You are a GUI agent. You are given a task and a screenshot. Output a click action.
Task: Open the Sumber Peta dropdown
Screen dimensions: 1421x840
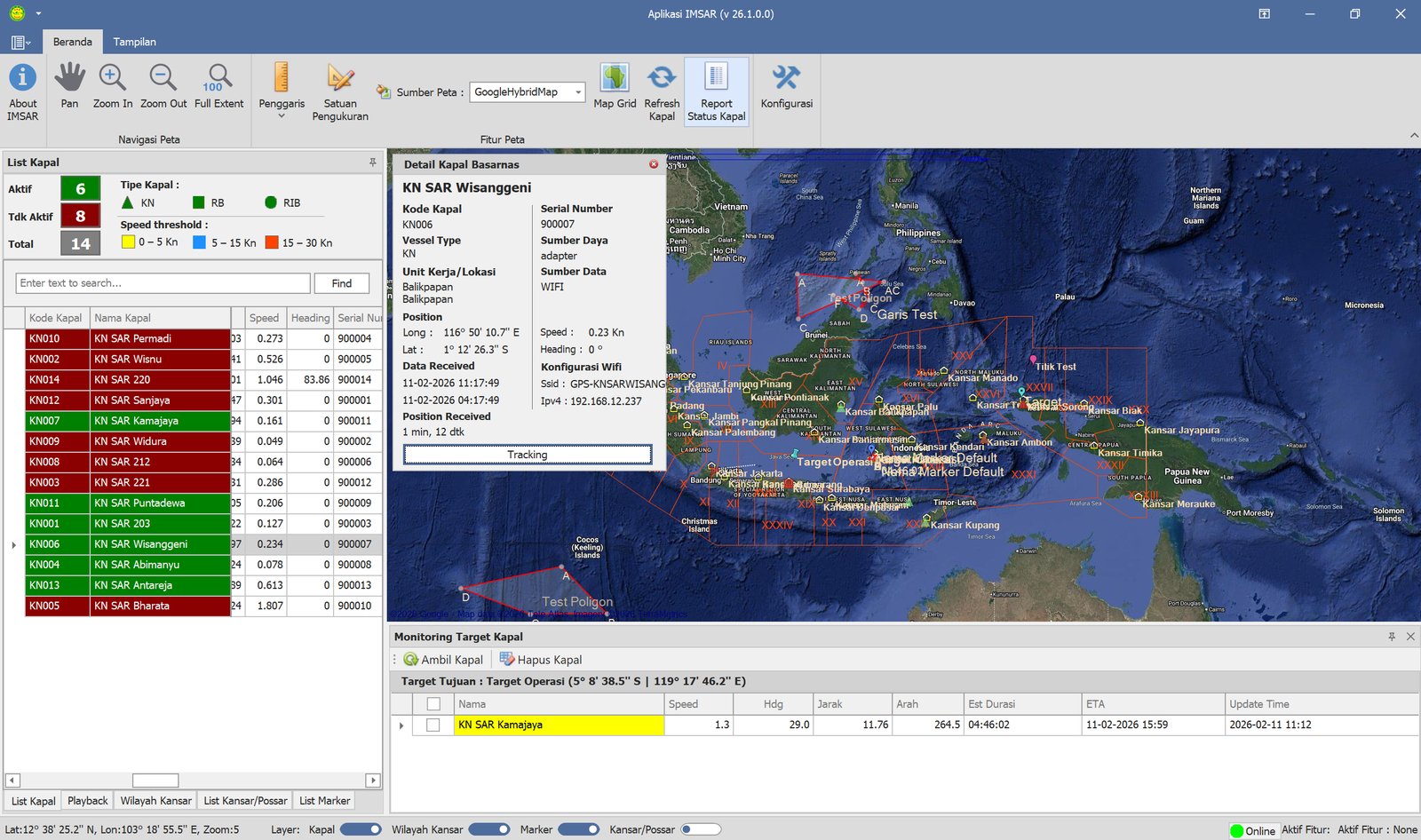click(578, 92)
